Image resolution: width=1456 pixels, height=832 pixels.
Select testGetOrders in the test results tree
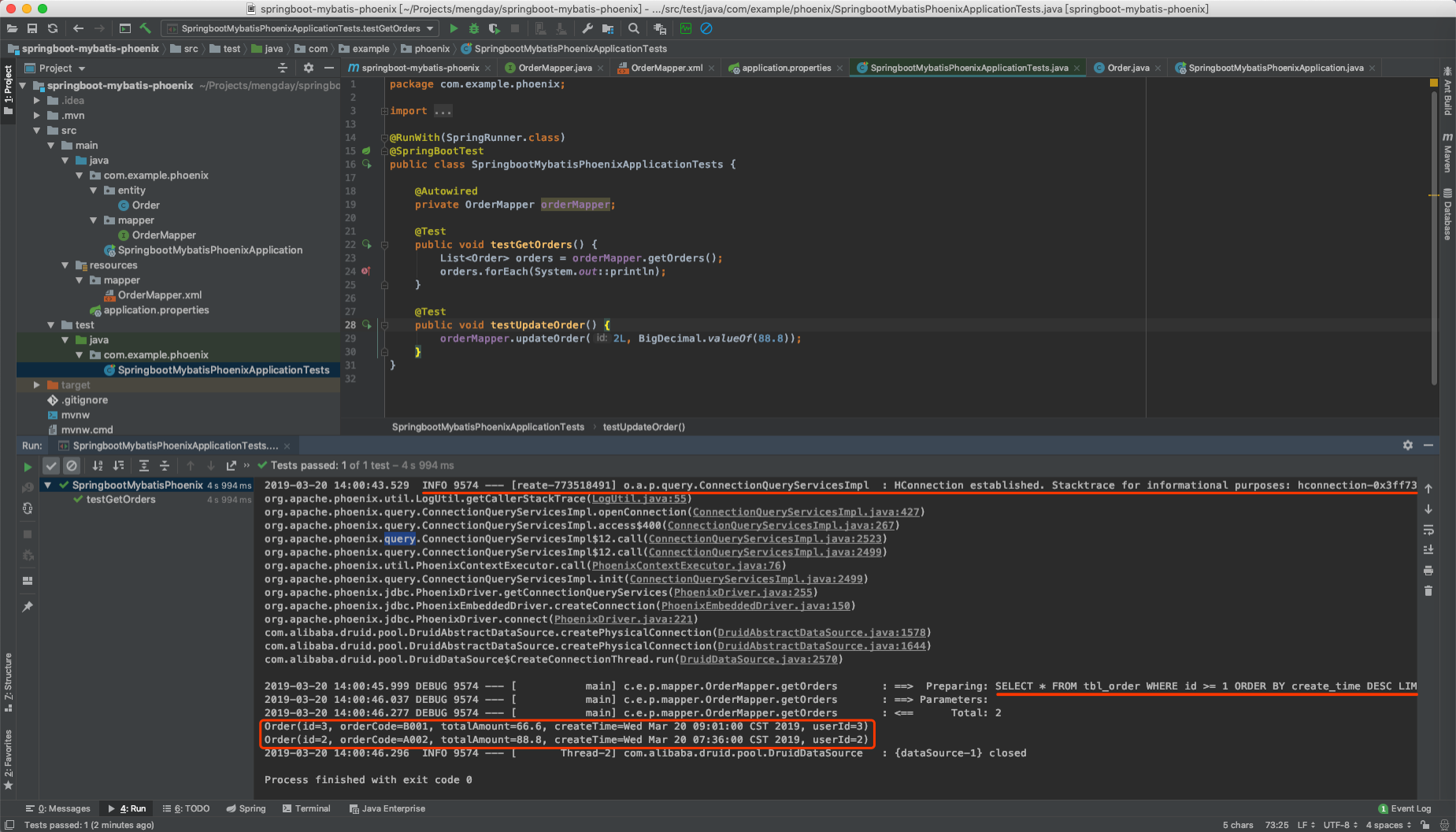[120, 499]
